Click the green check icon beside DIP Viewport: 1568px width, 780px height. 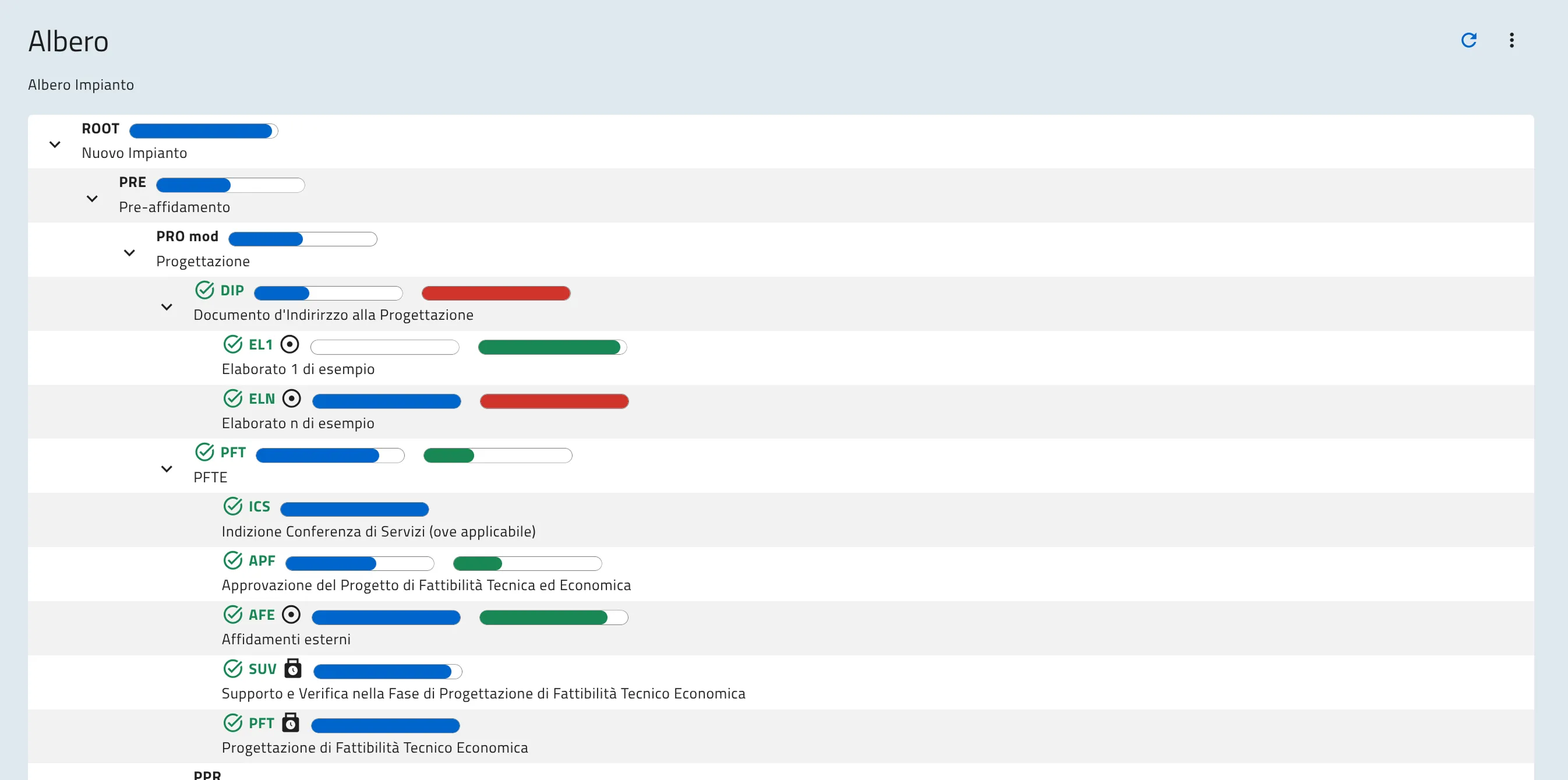coord(204,291)
